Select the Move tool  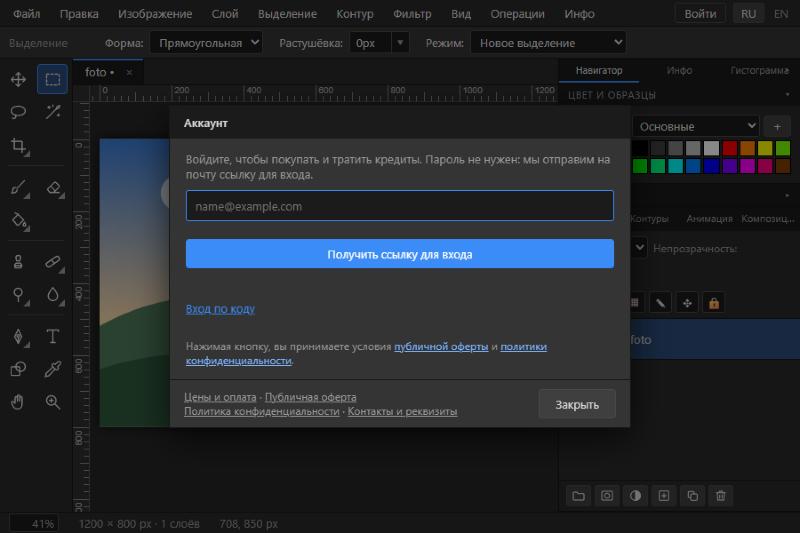(x=18, y=80)
